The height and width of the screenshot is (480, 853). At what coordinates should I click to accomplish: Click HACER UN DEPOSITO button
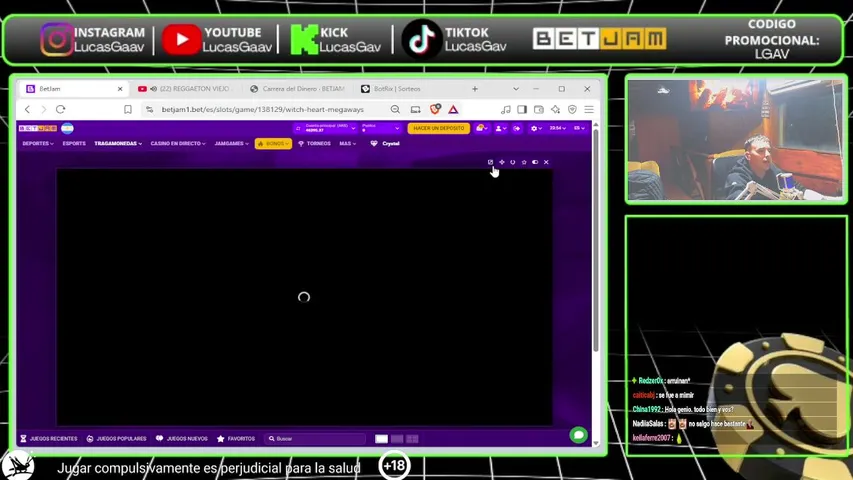coord(438,128)
